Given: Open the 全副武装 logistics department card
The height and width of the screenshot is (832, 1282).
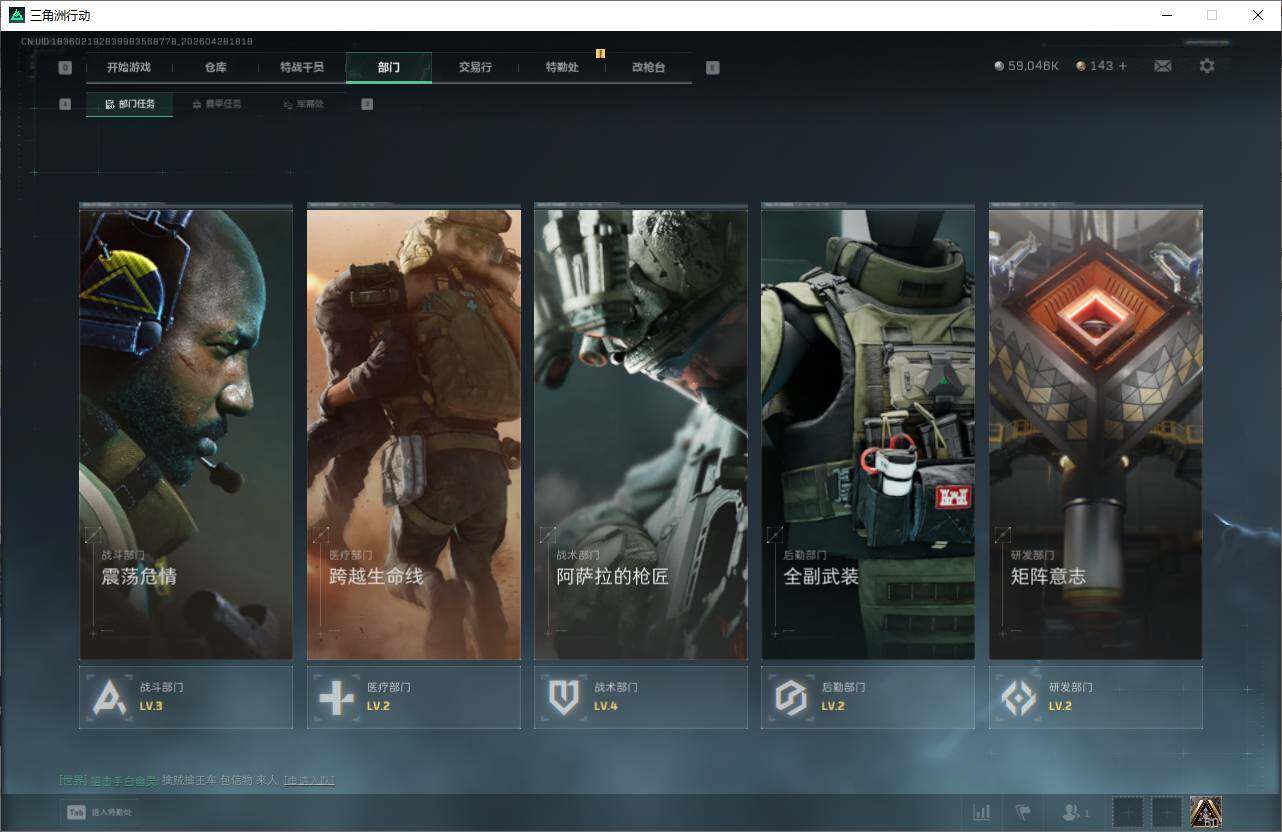Looking at the screenshot, I should 868,433.
